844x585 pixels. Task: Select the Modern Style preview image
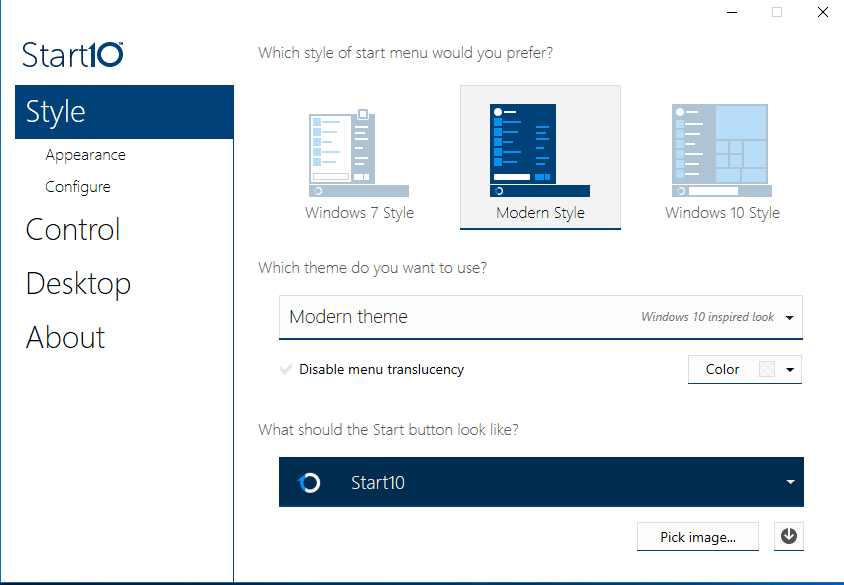click(x=540, y=148)
